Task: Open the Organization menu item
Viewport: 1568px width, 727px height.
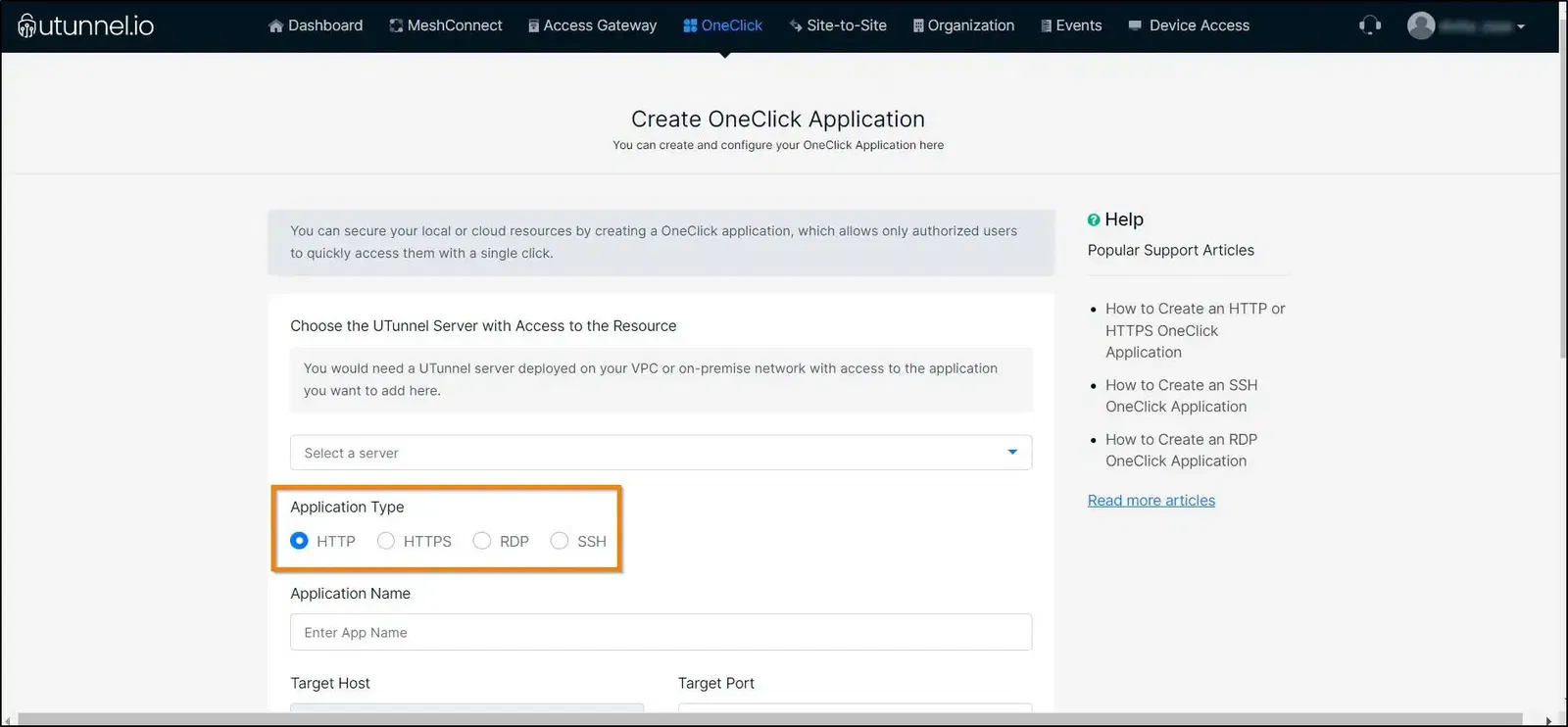Action: click(963, 25)
